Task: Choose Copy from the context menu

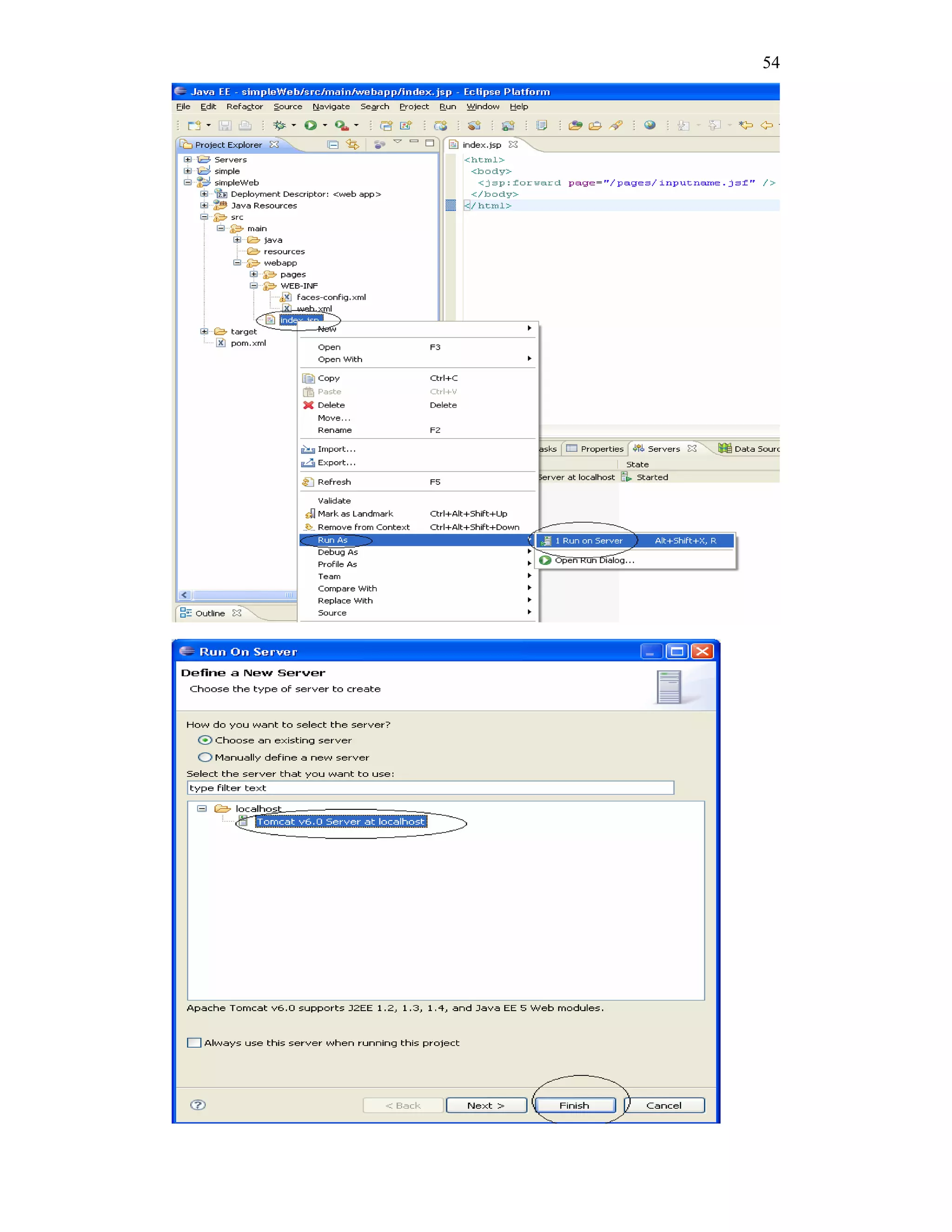Action: [x=418, y=378]
